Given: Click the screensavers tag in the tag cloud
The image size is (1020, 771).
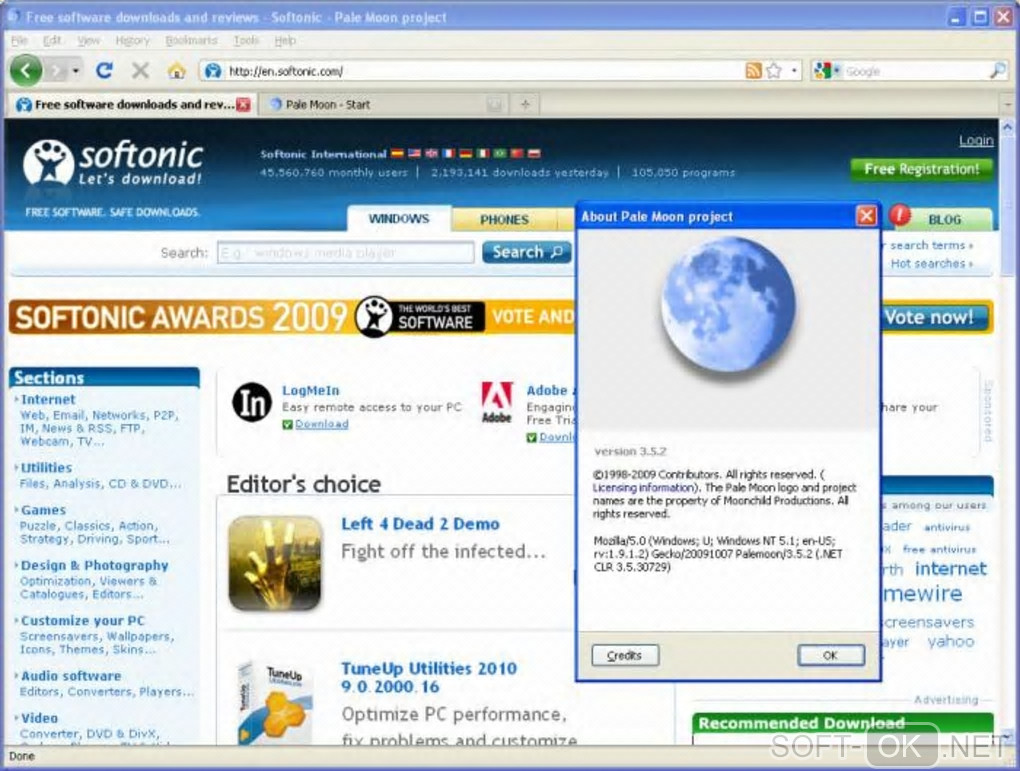Looking at the screenshot, I should [928, 622].
